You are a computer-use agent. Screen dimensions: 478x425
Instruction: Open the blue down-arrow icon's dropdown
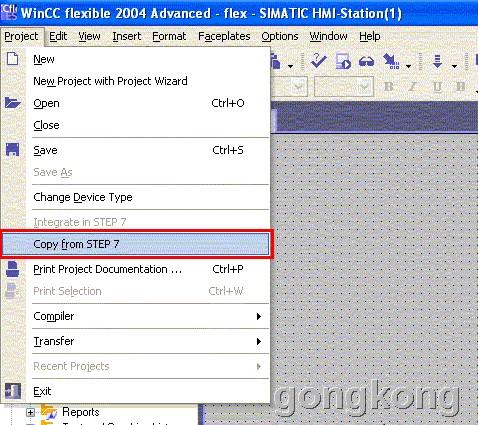coord(454,66)
